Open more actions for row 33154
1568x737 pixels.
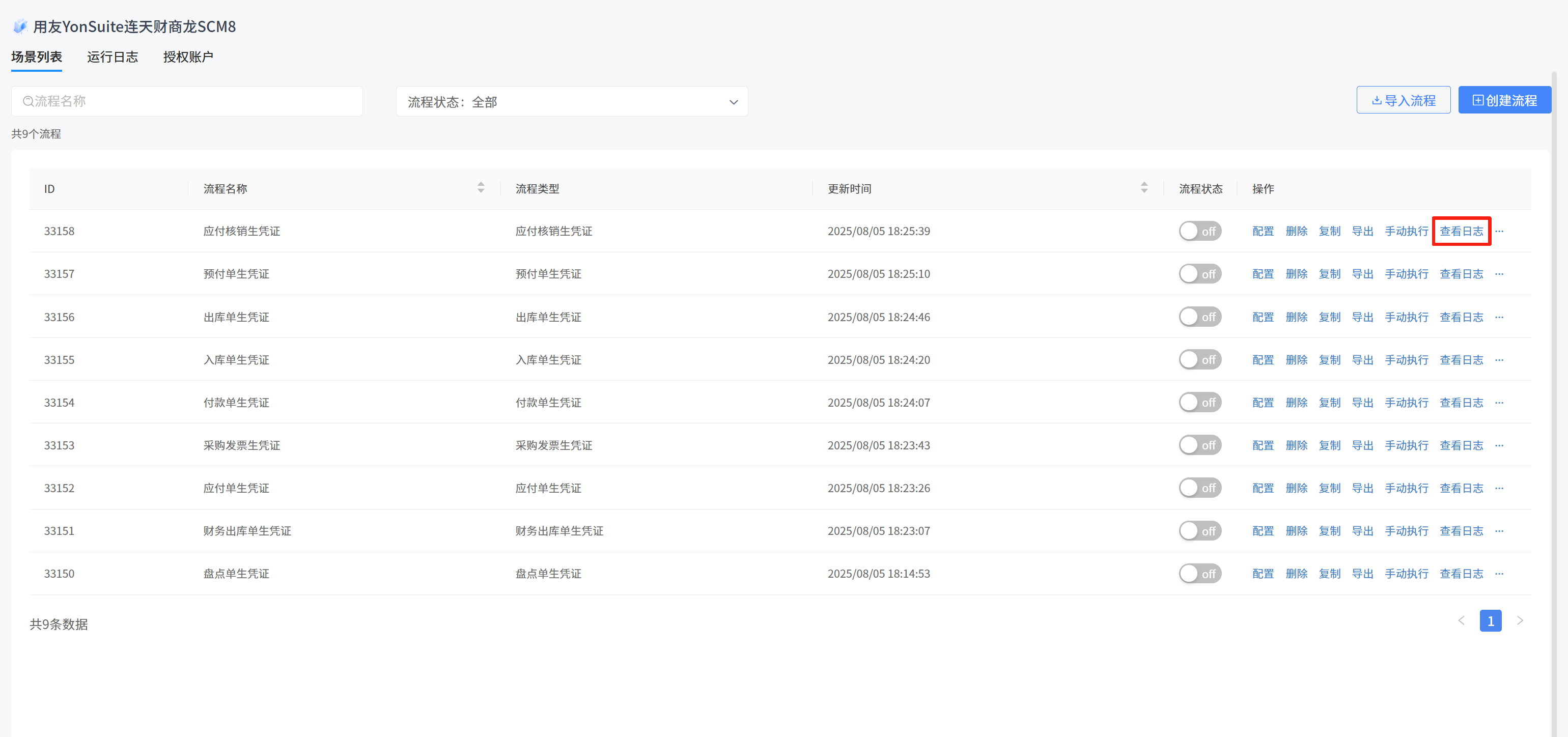pos(1499,402)
